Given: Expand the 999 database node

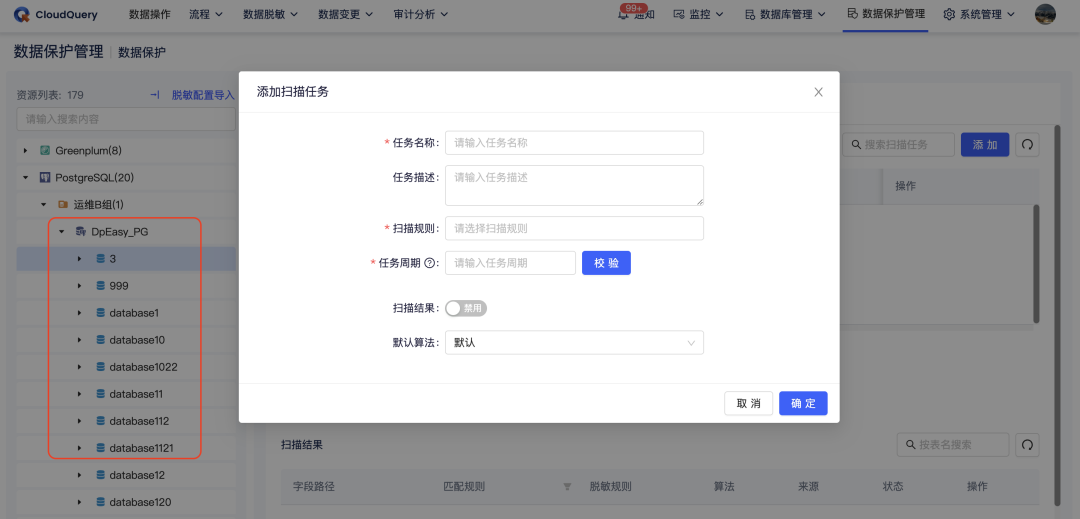Looking at the screenshot, I should (79, 286).
